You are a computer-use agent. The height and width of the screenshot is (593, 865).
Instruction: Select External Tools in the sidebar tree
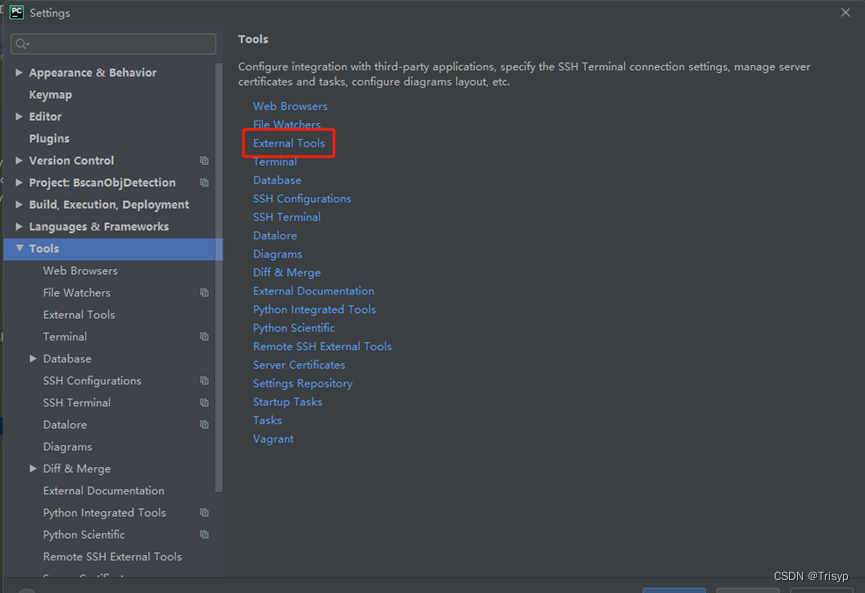click(x=79, y=315)
